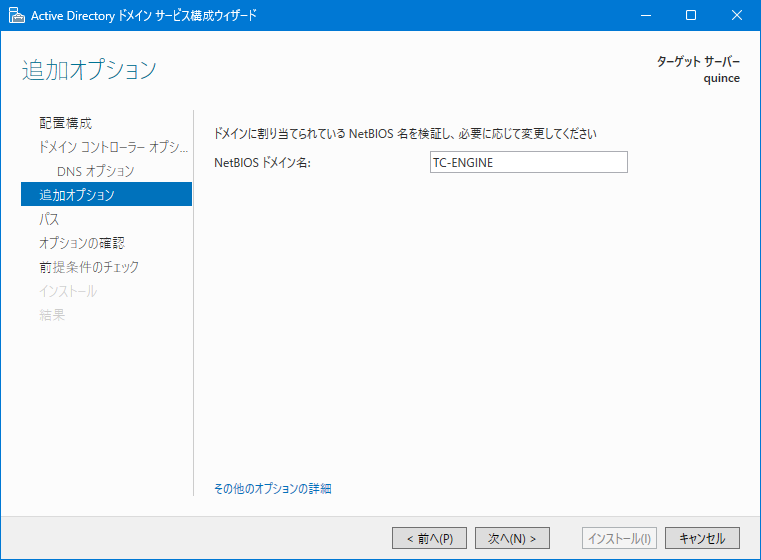This screenshot has width=761, height=560.
Task: Proceed with the 次へ(N) button
Action: pyautogui.click(x=512, y=538)
